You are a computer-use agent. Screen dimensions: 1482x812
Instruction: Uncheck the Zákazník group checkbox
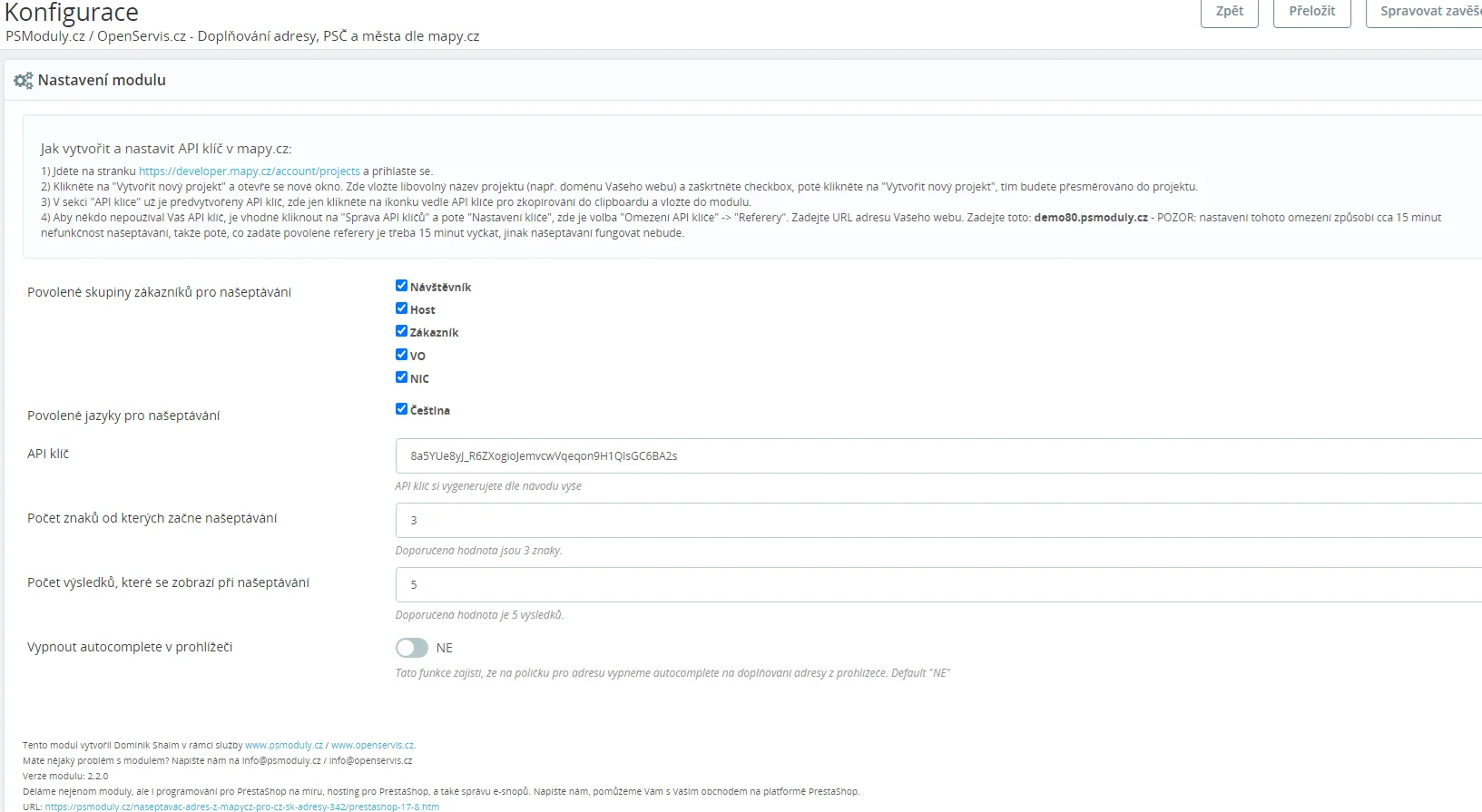[x=401, y=331]
